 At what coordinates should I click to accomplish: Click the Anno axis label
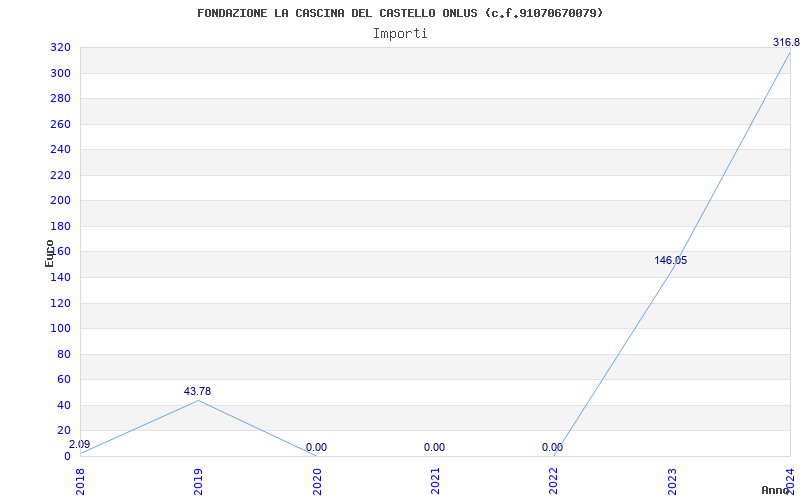[776, 490]
